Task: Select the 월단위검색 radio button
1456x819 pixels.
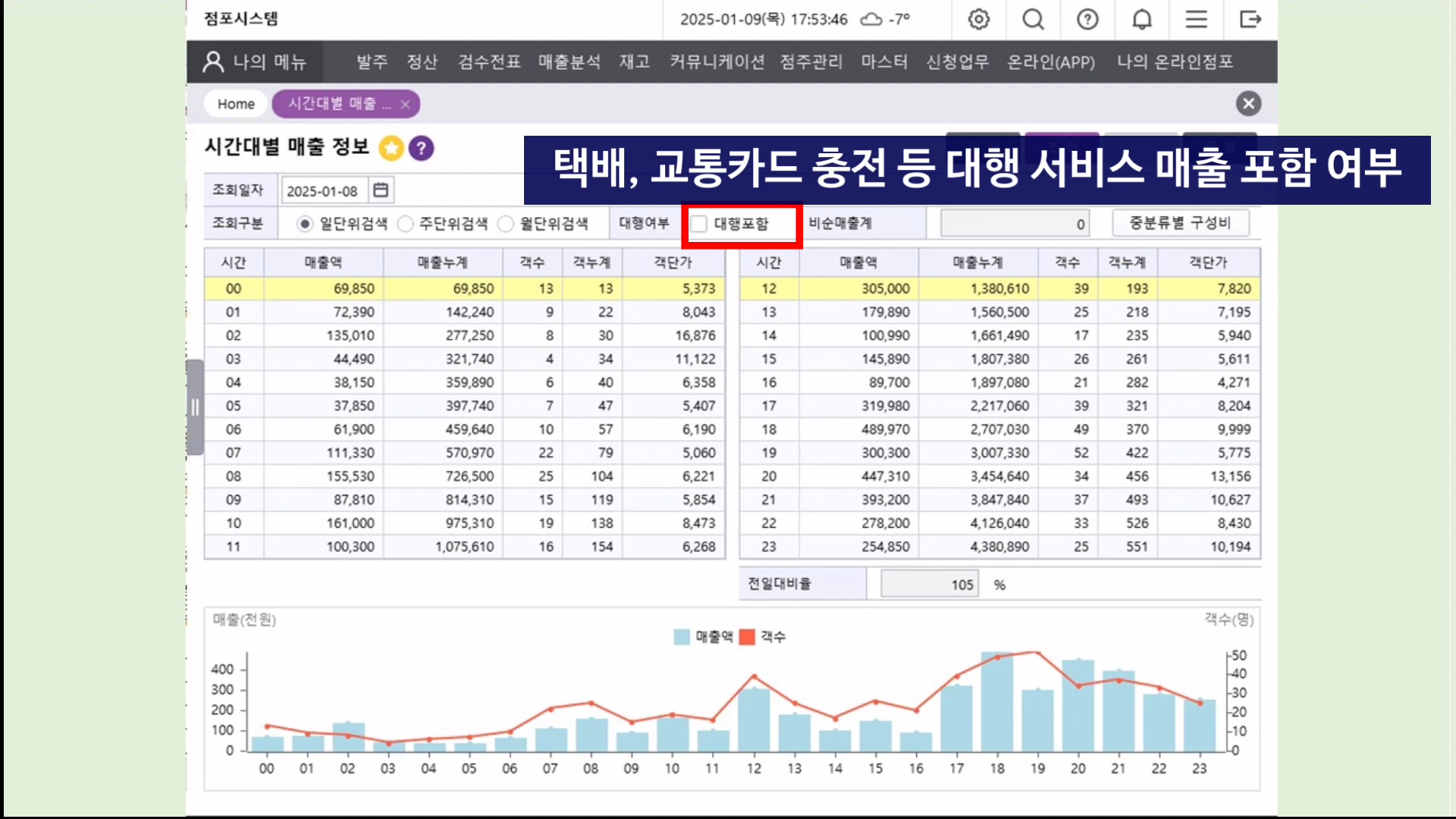Action: click(x=506, y=224)
